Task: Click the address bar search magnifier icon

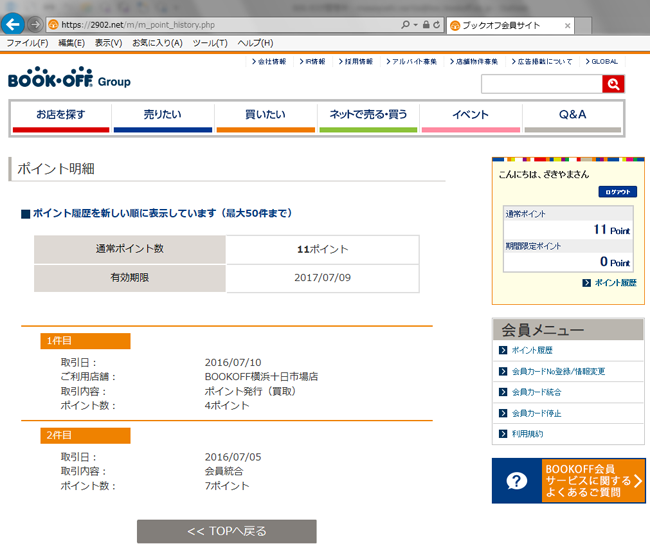Action: tap(405, 24)
